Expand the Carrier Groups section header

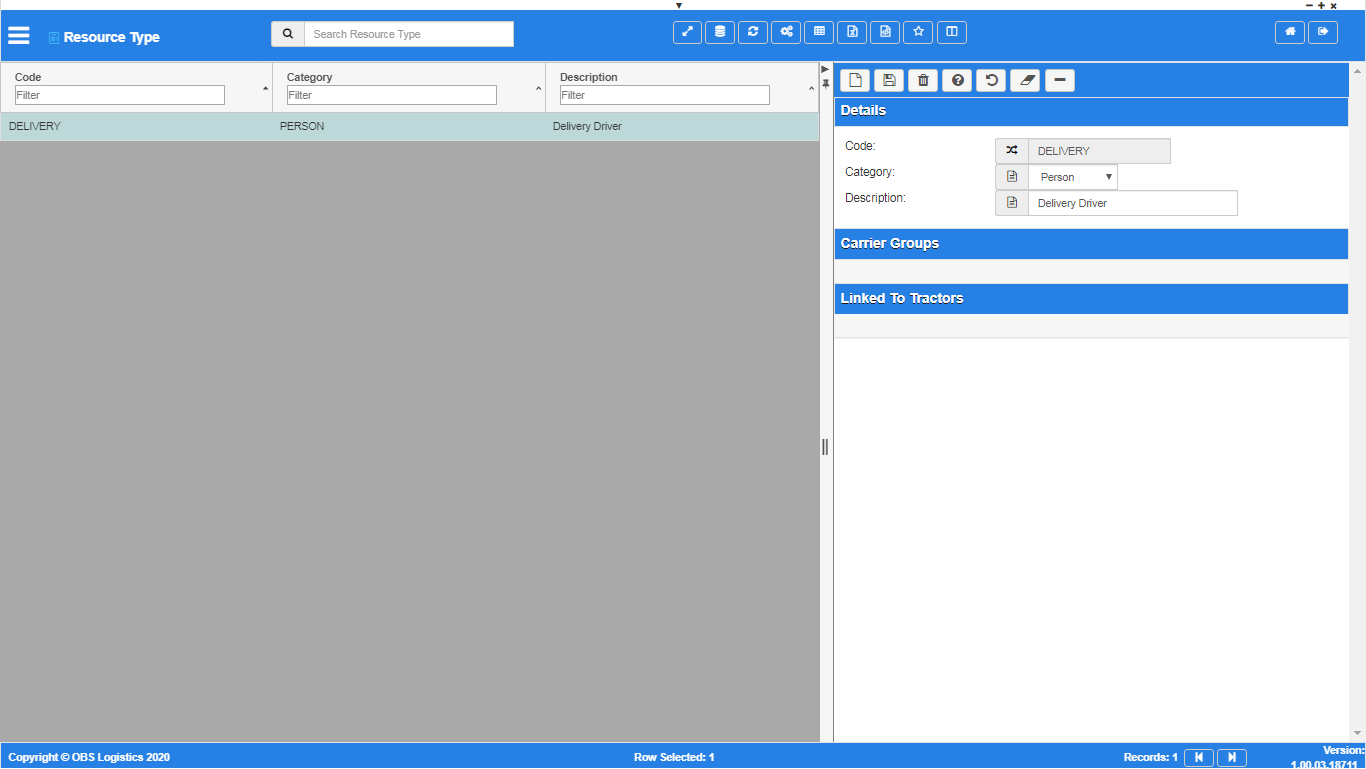click(x=1091, y=244)
